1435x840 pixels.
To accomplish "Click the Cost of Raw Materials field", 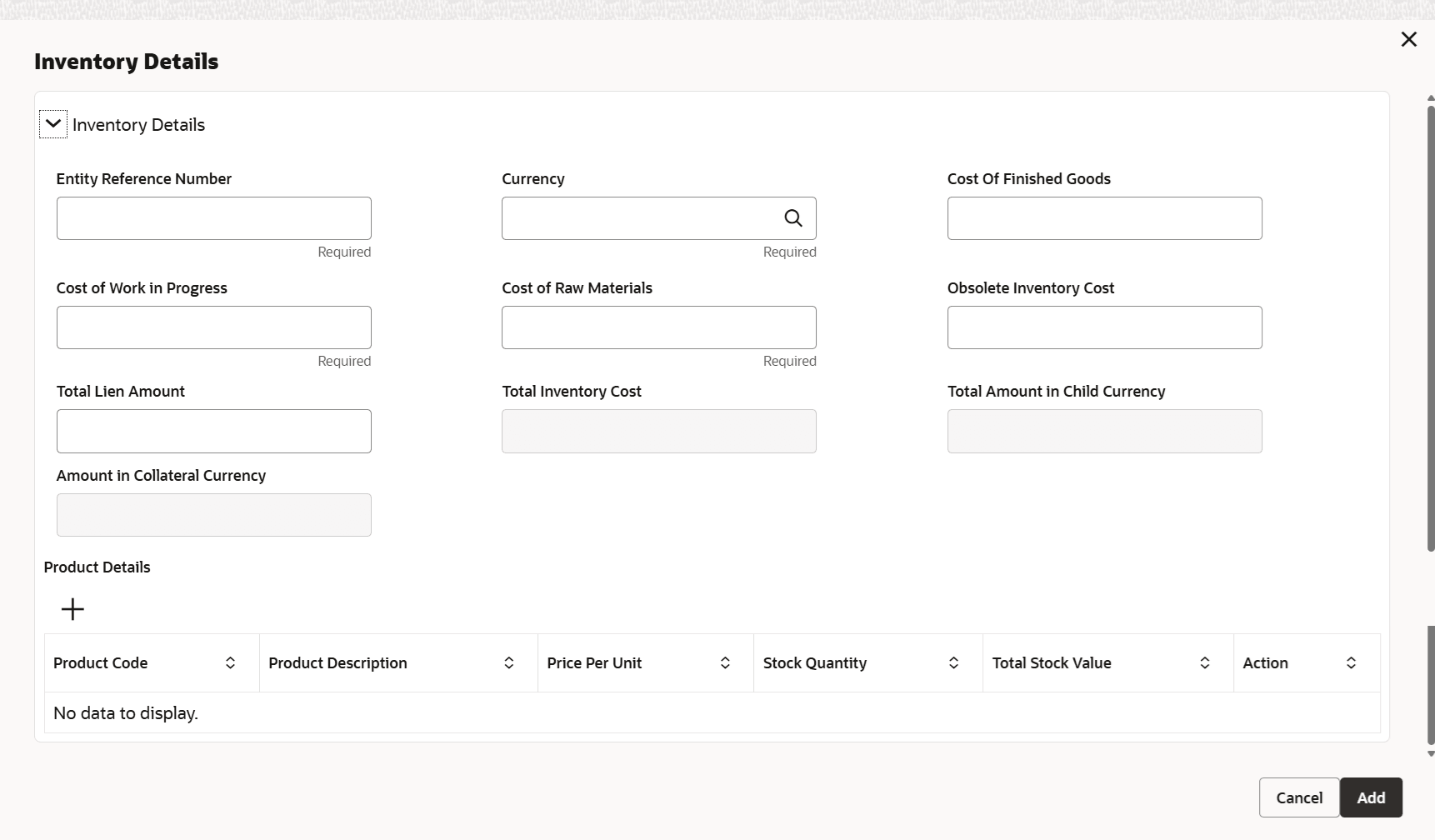I will (x=658, y=327).
